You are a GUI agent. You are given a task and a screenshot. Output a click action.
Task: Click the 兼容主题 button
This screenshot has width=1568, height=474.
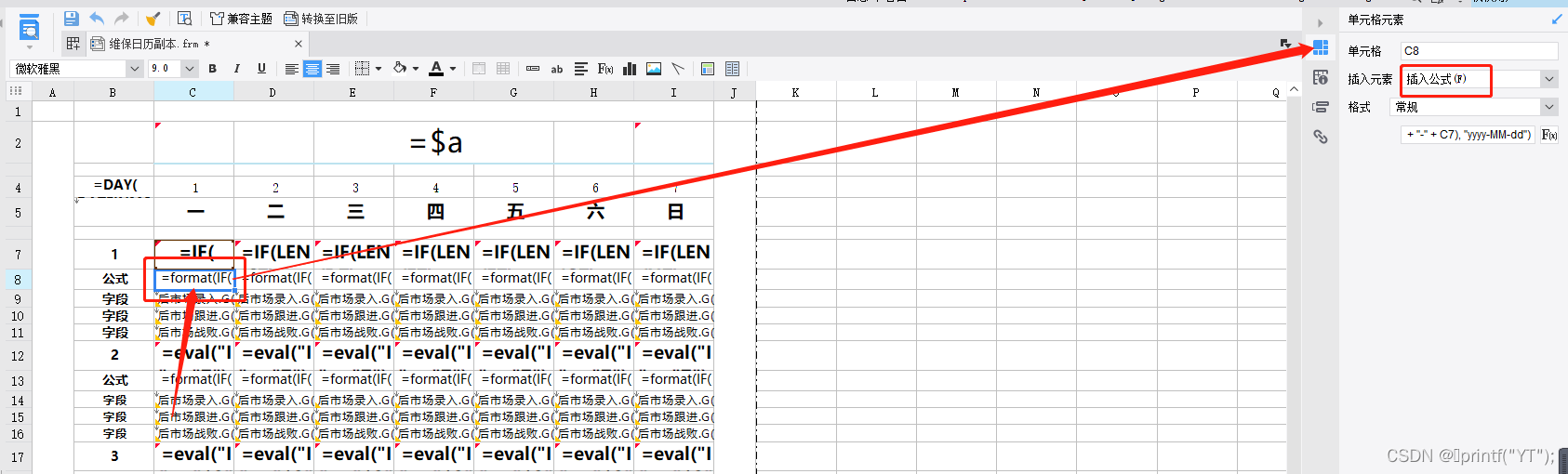[x=241, y=19]
